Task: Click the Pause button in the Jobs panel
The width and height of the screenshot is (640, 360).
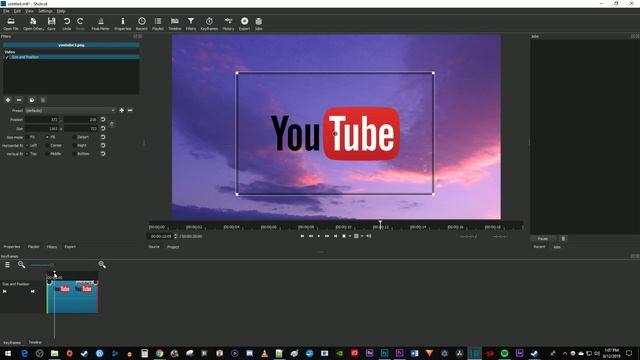Action: tap(543, 238)
